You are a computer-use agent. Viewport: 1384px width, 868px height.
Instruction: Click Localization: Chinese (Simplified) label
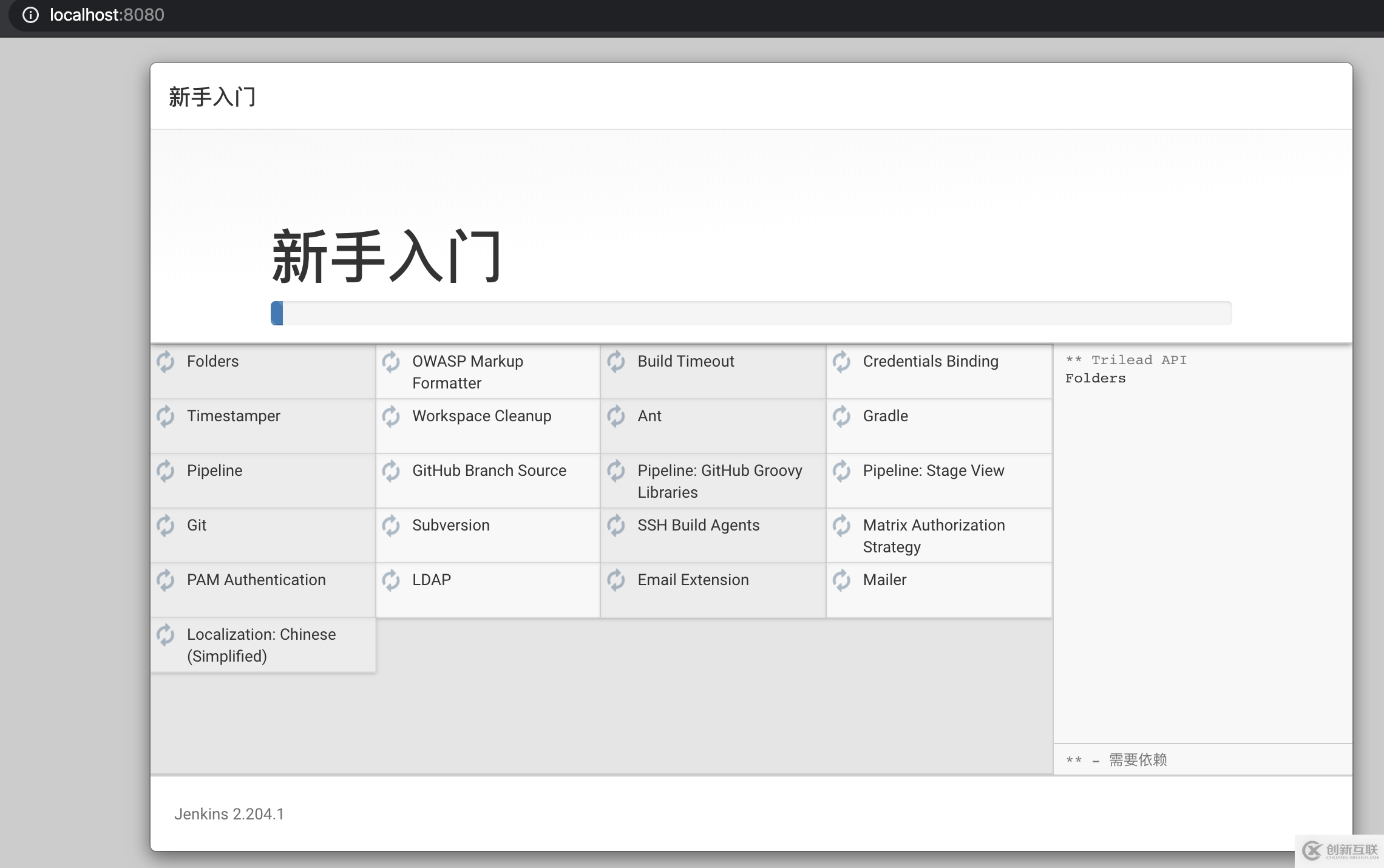[x=262, y=645]
